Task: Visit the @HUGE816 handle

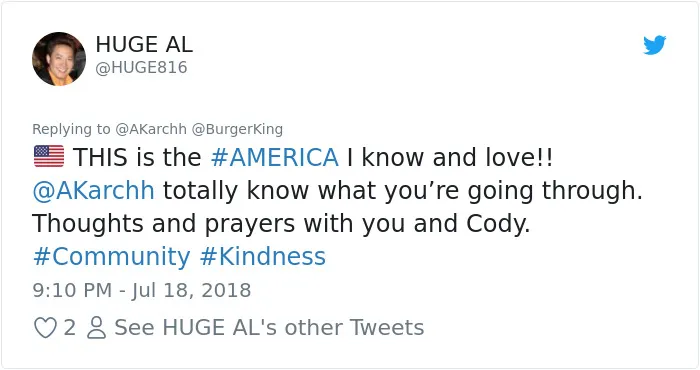Action: click(x=141, y=68)
